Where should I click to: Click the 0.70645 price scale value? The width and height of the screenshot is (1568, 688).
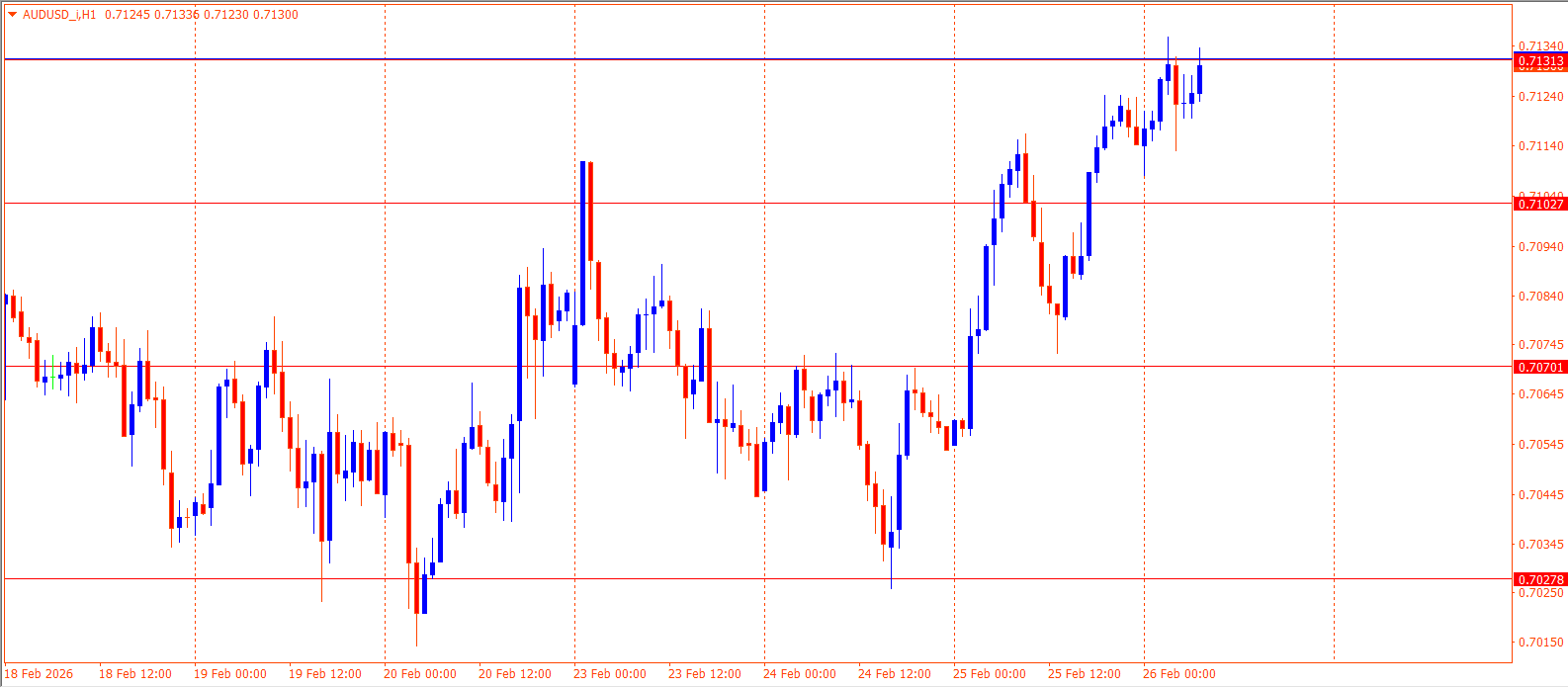[1541, 393]
